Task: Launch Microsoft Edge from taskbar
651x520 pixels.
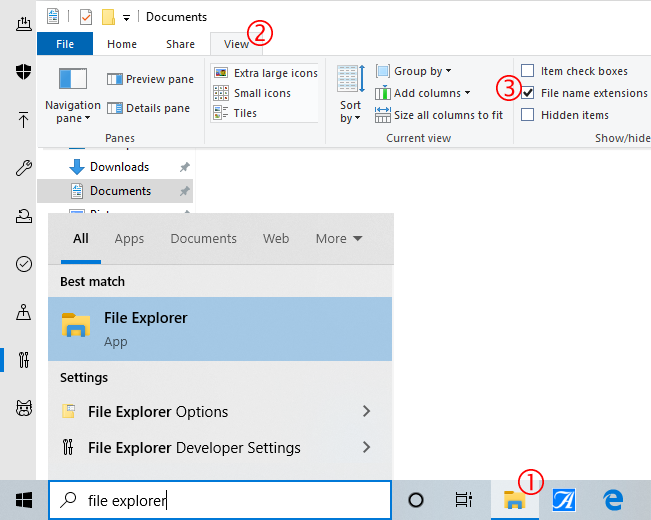Action: tap(613, 500)
